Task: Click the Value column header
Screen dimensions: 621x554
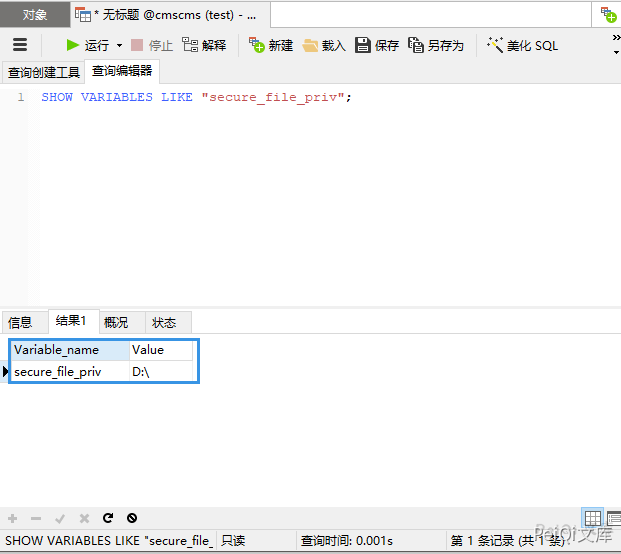Action: (160, 350)
